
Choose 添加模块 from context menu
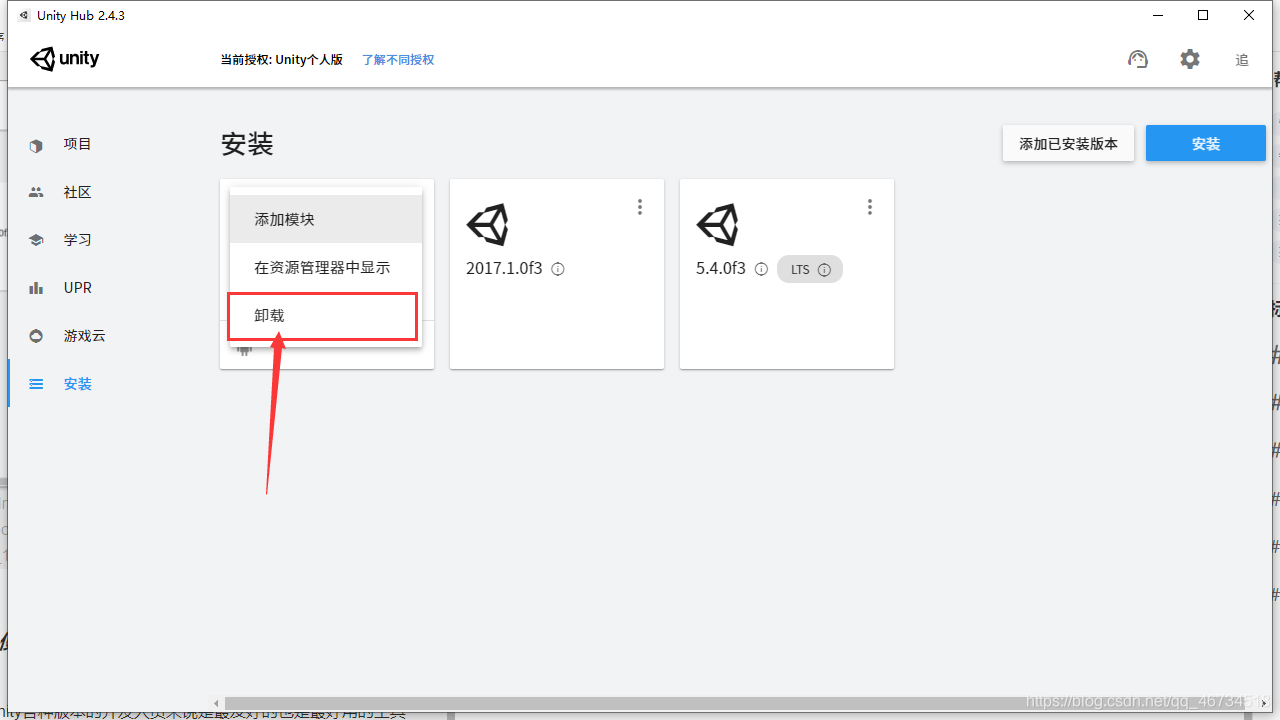coord(326,219)
